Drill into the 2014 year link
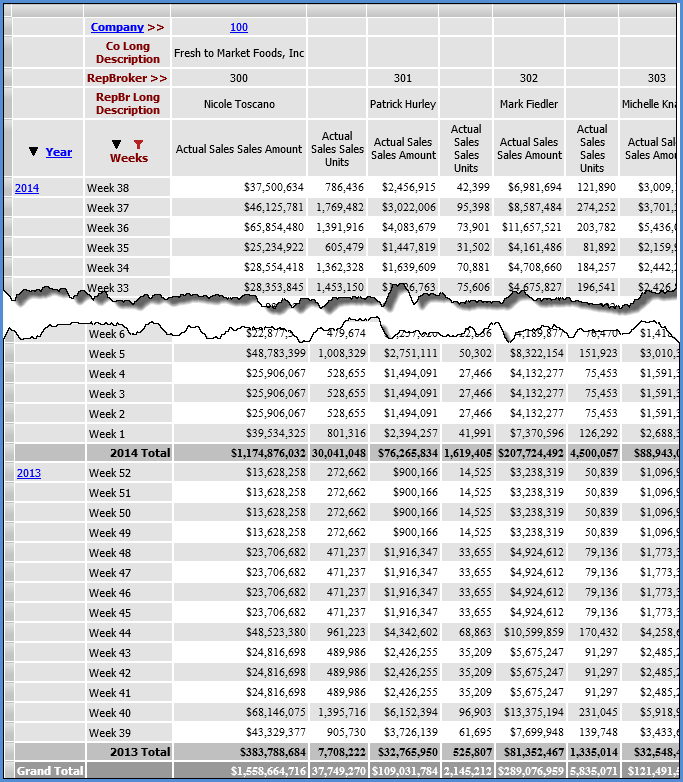Viewport: 683px width, 782px height. coord(27,188)
